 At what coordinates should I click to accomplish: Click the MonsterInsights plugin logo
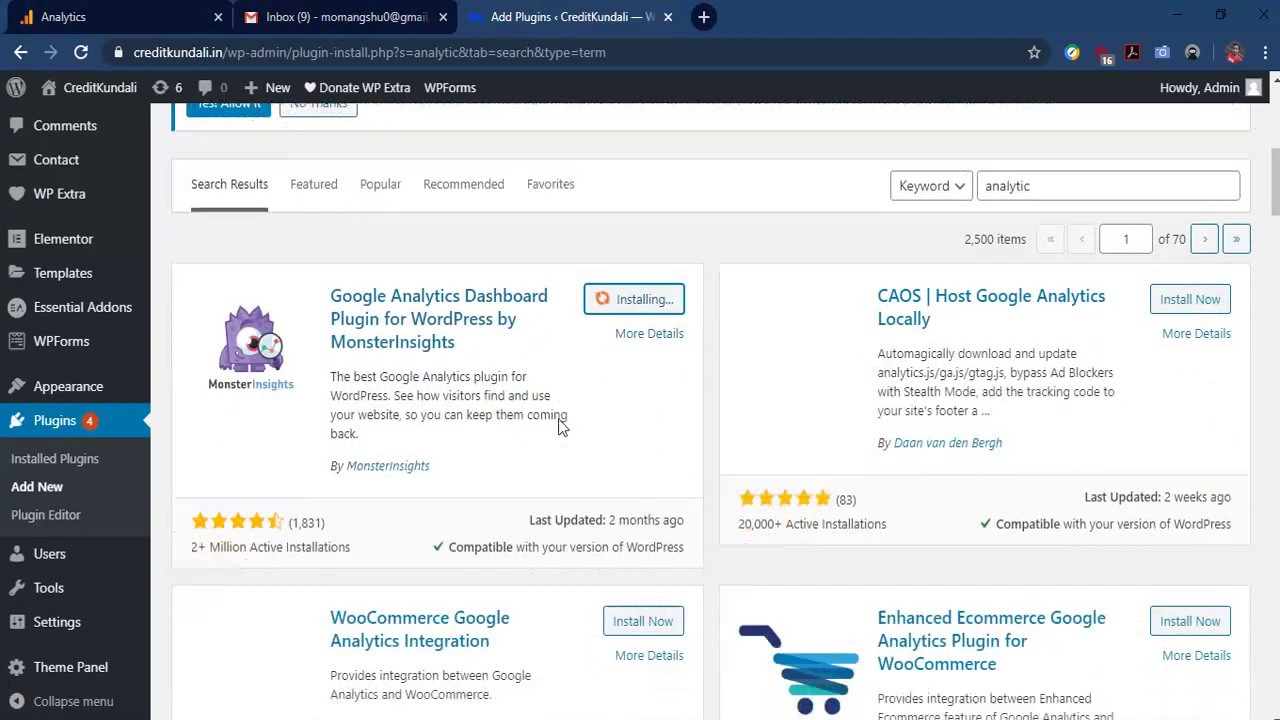(251, 348)
